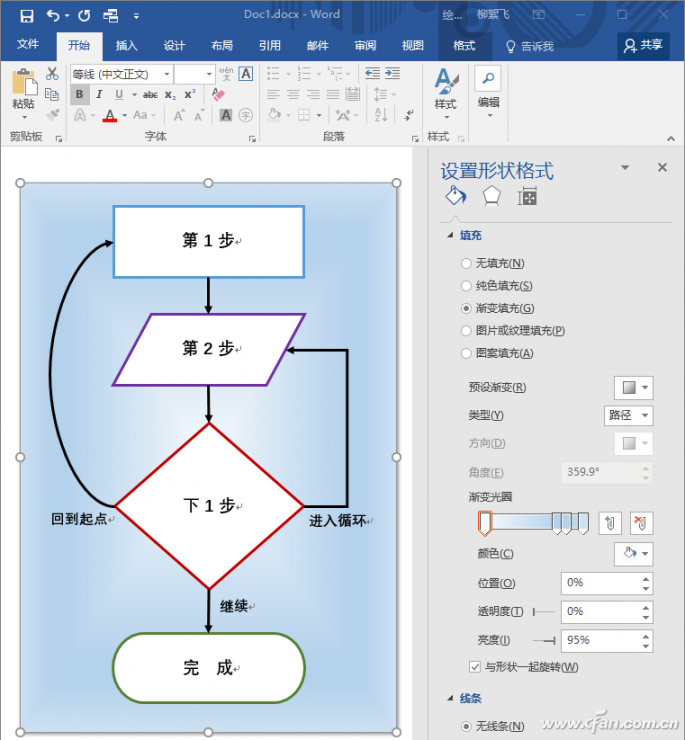Click the 编辑 editing button

coord(489,93)
